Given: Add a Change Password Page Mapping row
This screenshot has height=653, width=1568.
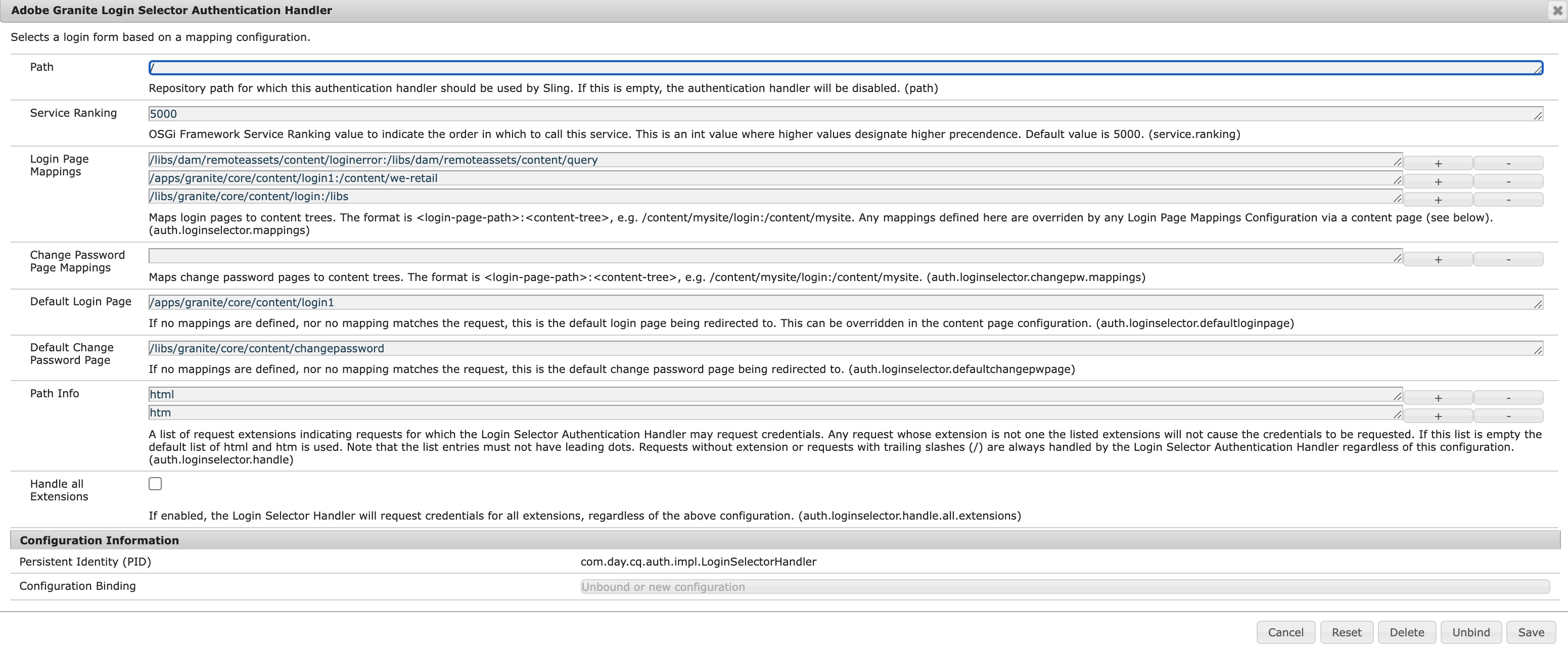Looking at the screenshot, I should [1438, 259].
